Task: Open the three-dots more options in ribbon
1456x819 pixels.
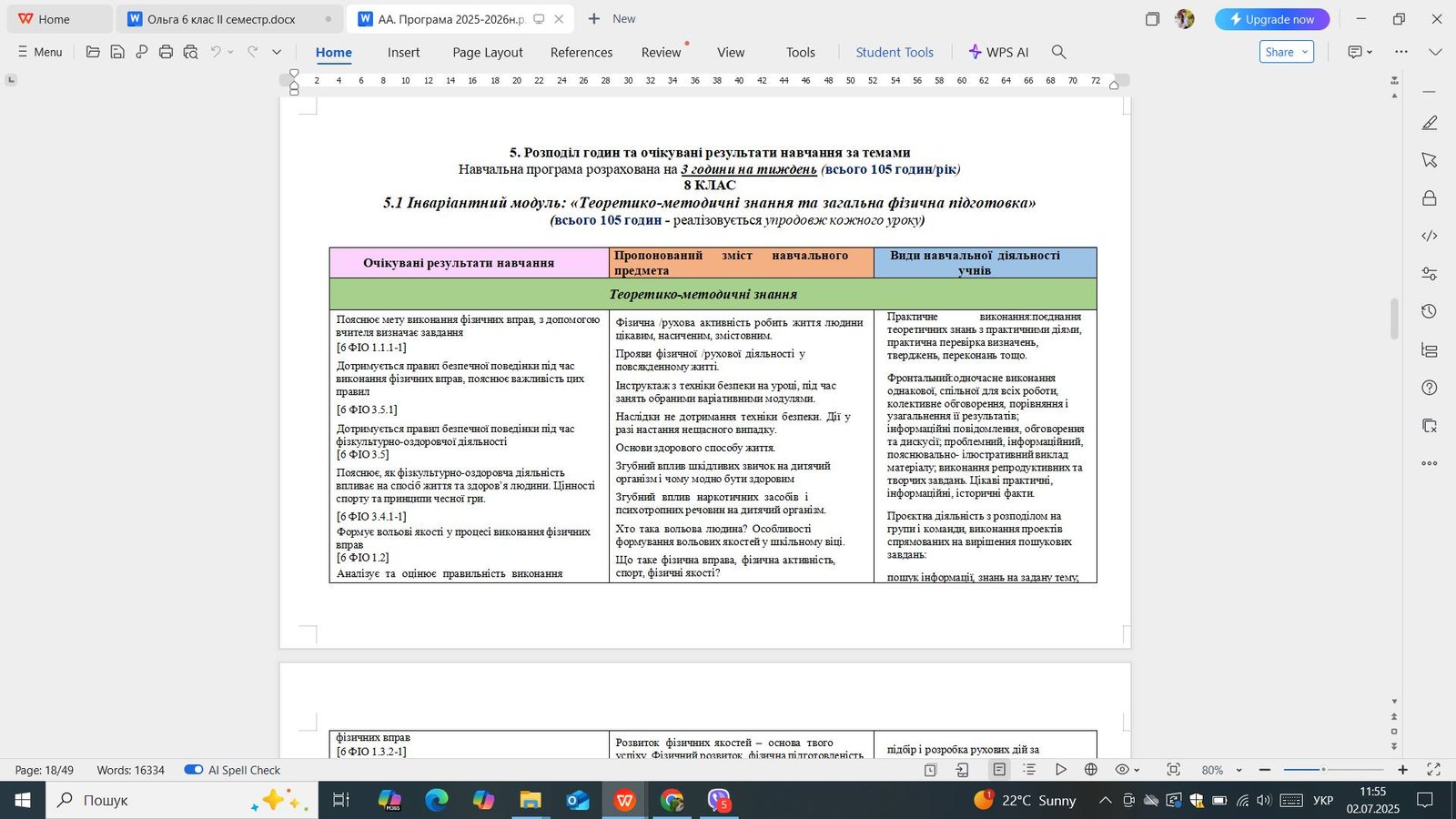Action: [x=1401, y=52]
